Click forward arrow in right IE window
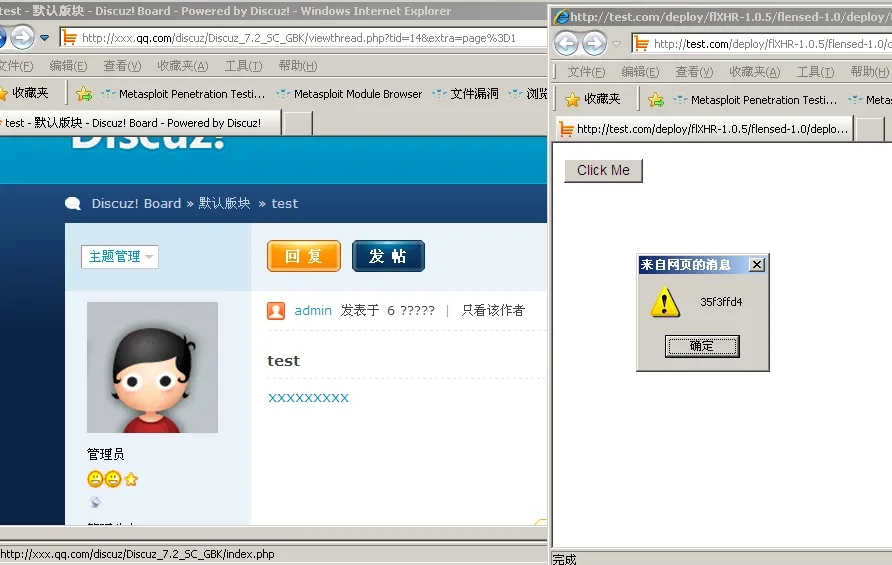The width and height of the screenshot is (892, 565). coord(594,44)
